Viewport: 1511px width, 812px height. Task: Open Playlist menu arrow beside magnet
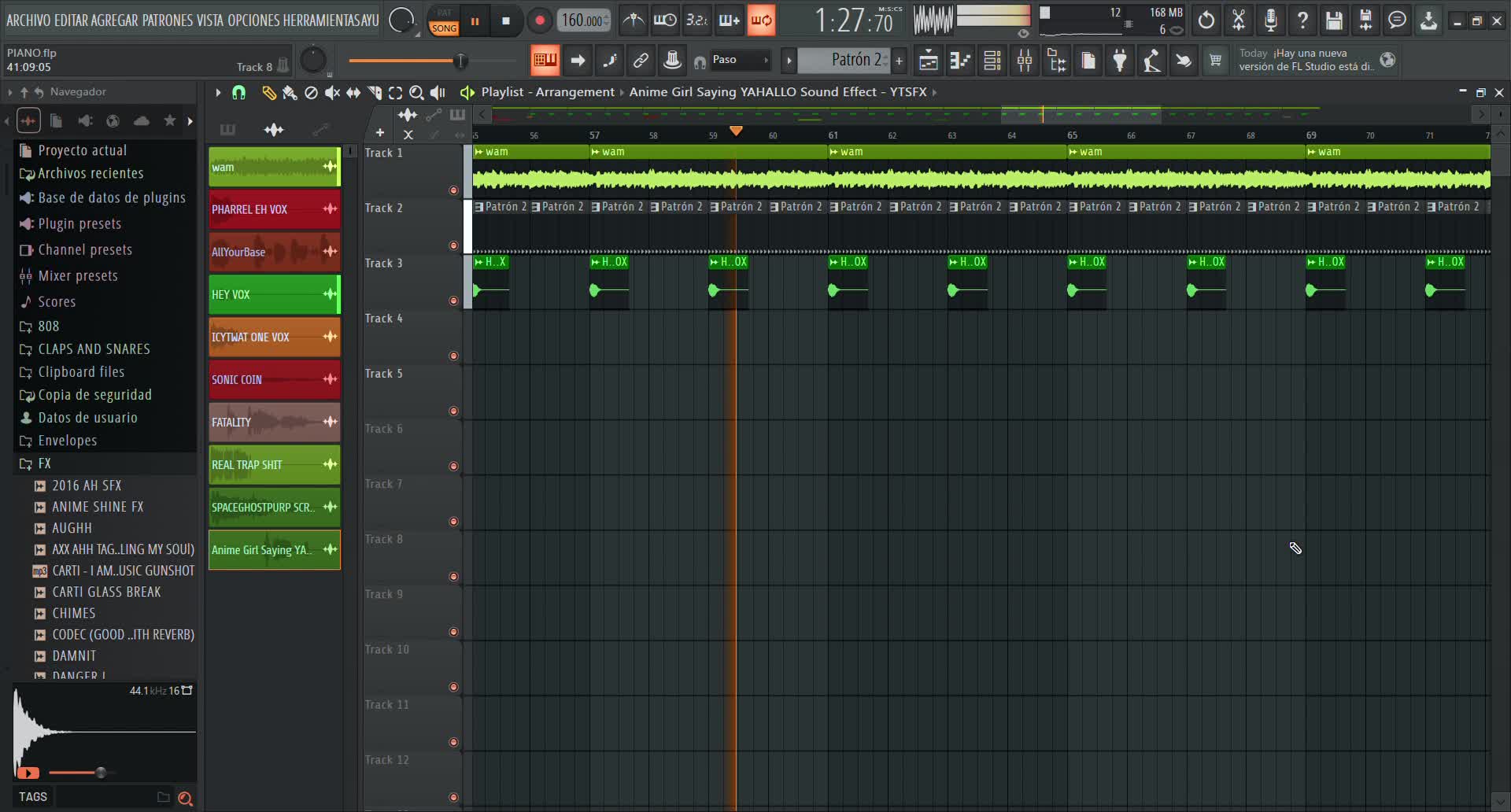tap(218, 93)
